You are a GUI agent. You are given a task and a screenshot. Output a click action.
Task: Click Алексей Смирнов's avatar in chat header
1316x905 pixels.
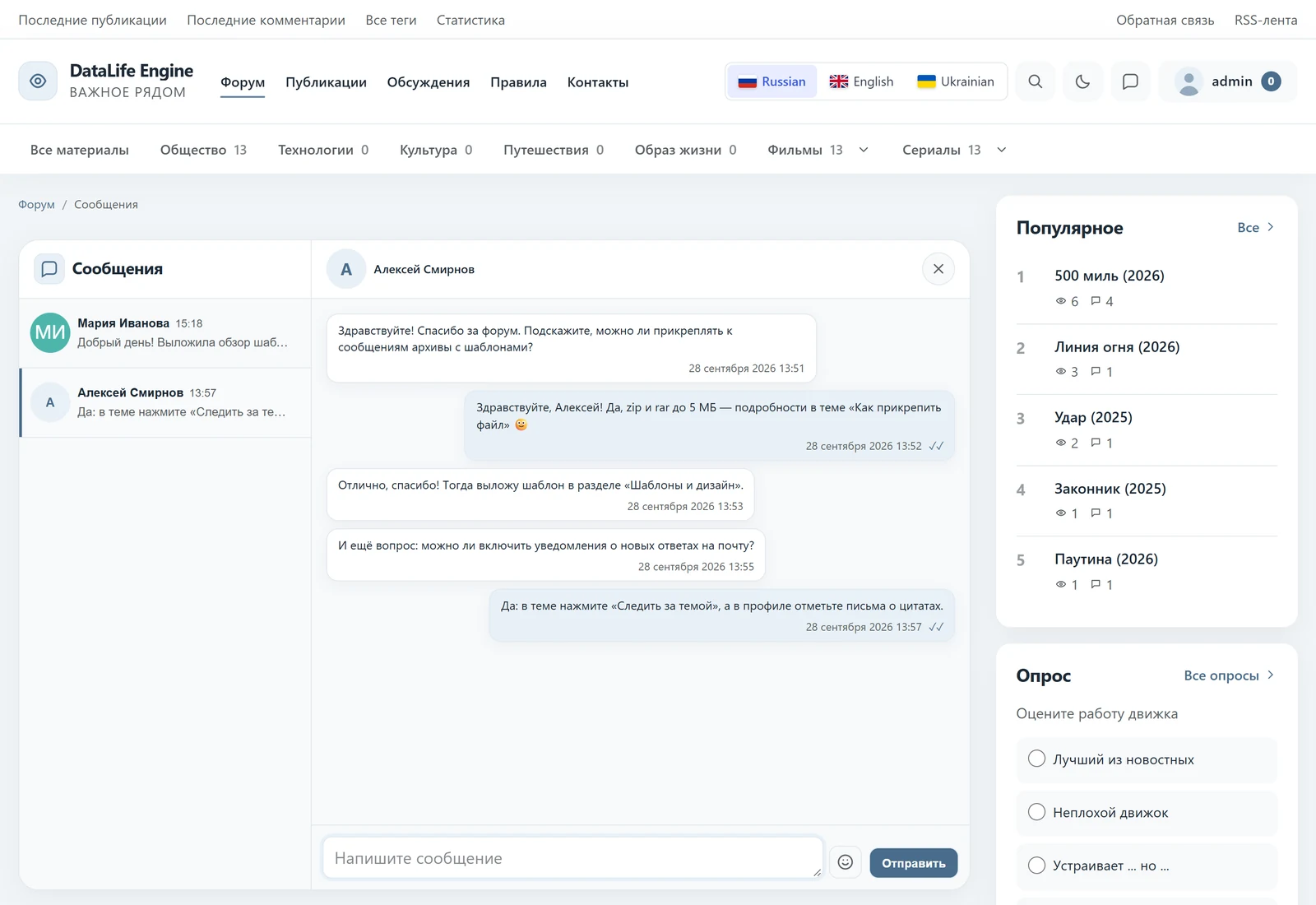[x=346, y=269]
